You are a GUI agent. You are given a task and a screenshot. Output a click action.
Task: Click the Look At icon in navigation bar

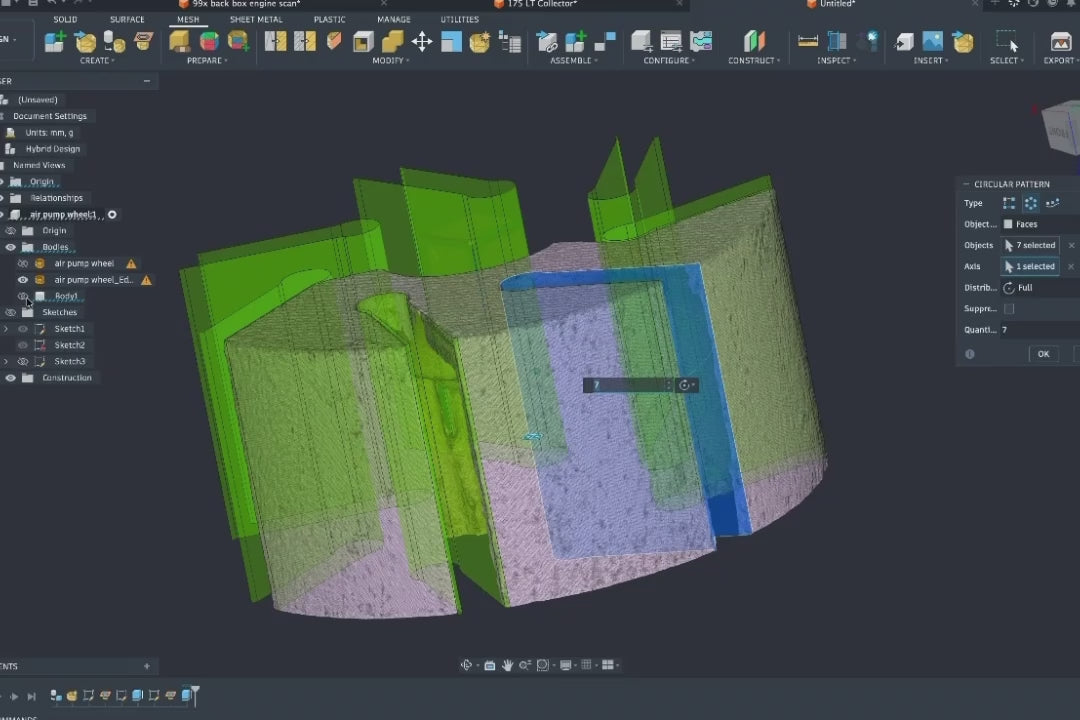[490, 665]
